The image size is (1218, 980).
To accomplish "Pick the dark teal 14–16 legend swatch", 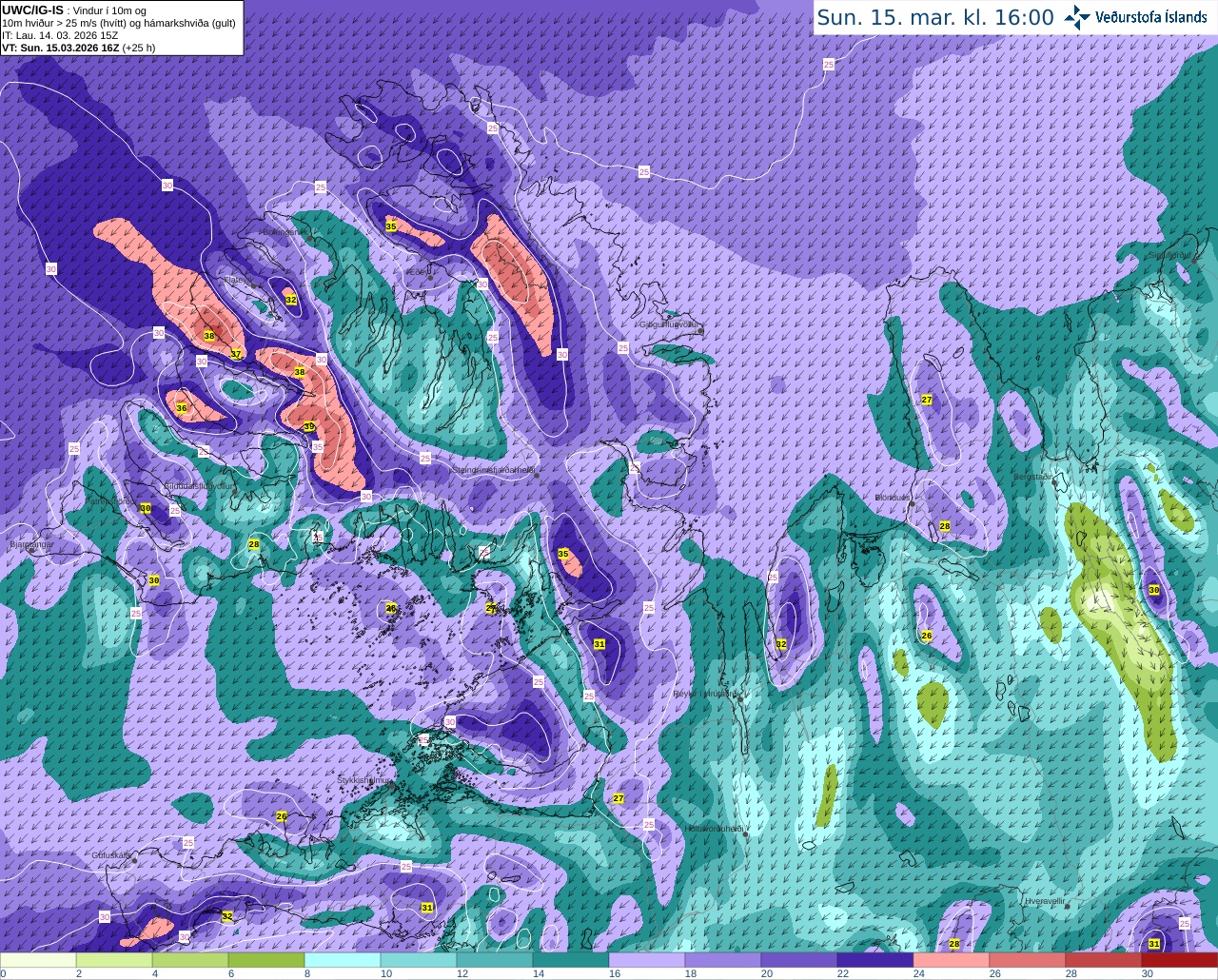I will (x=571, y=960).
